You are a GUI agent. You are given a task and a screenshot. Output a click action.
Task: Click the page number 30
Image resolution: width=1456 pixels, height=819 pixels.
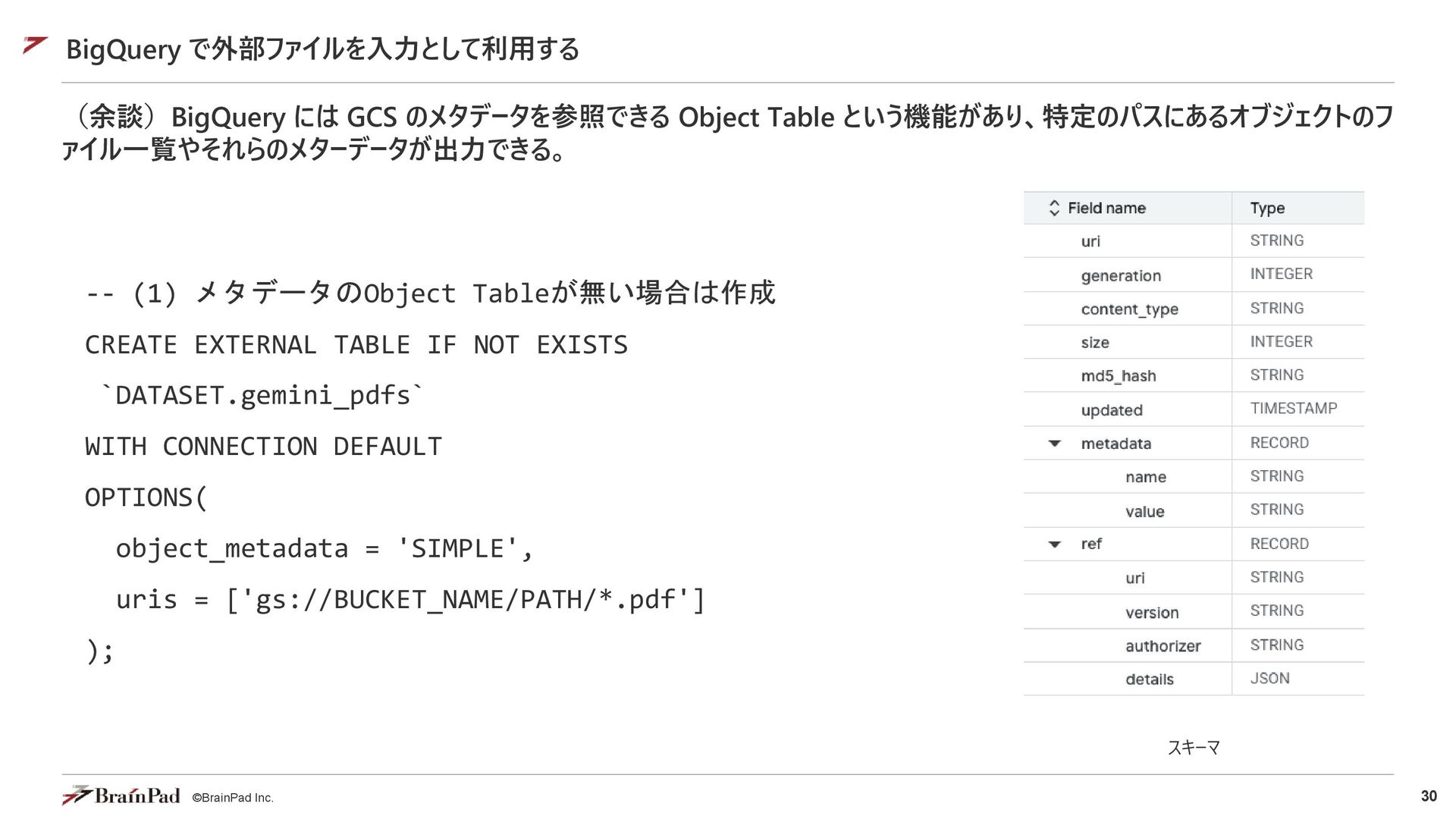(1429, 796)
